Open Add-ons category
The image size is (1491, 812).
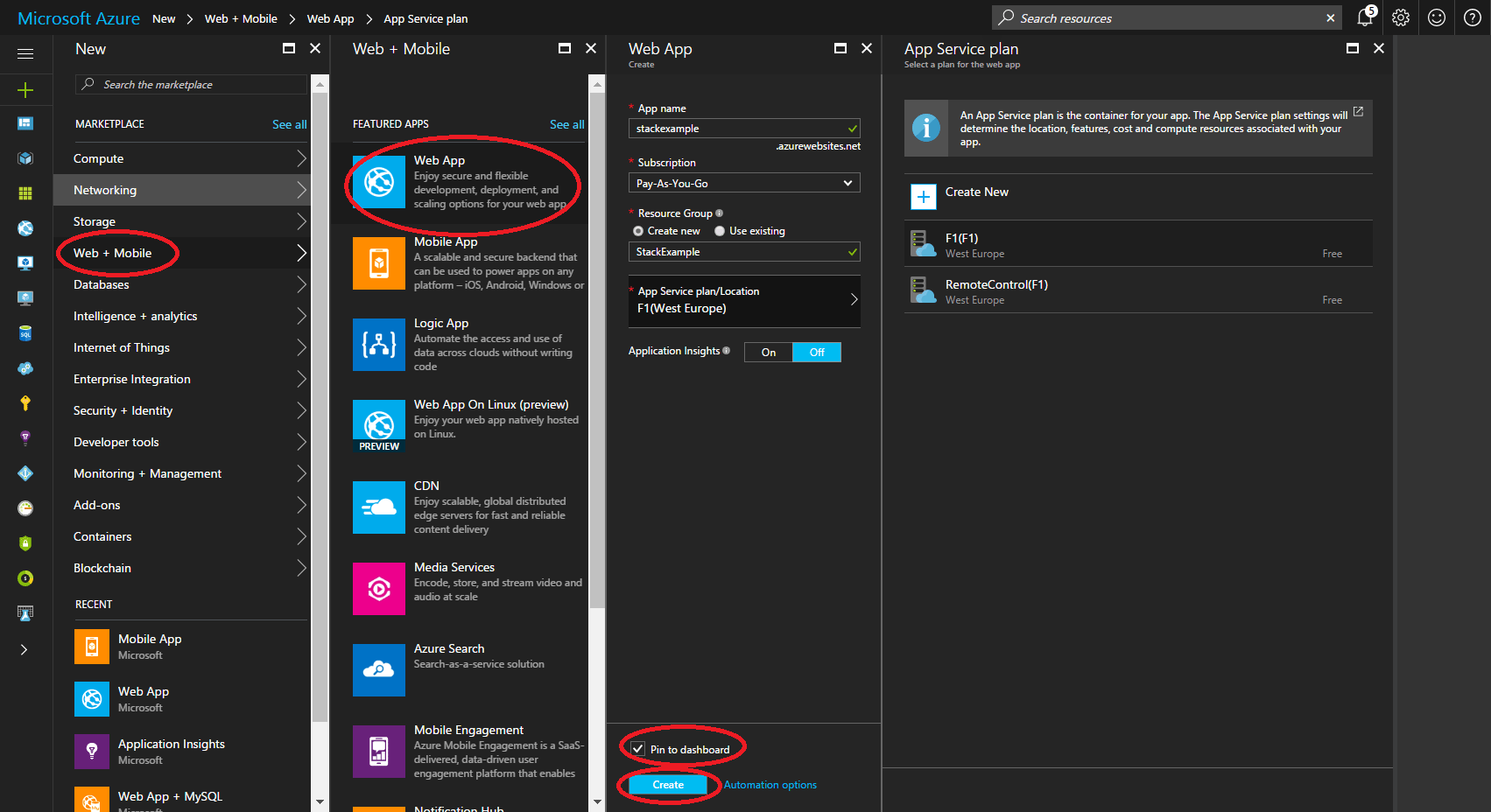[x=181, y=505]
